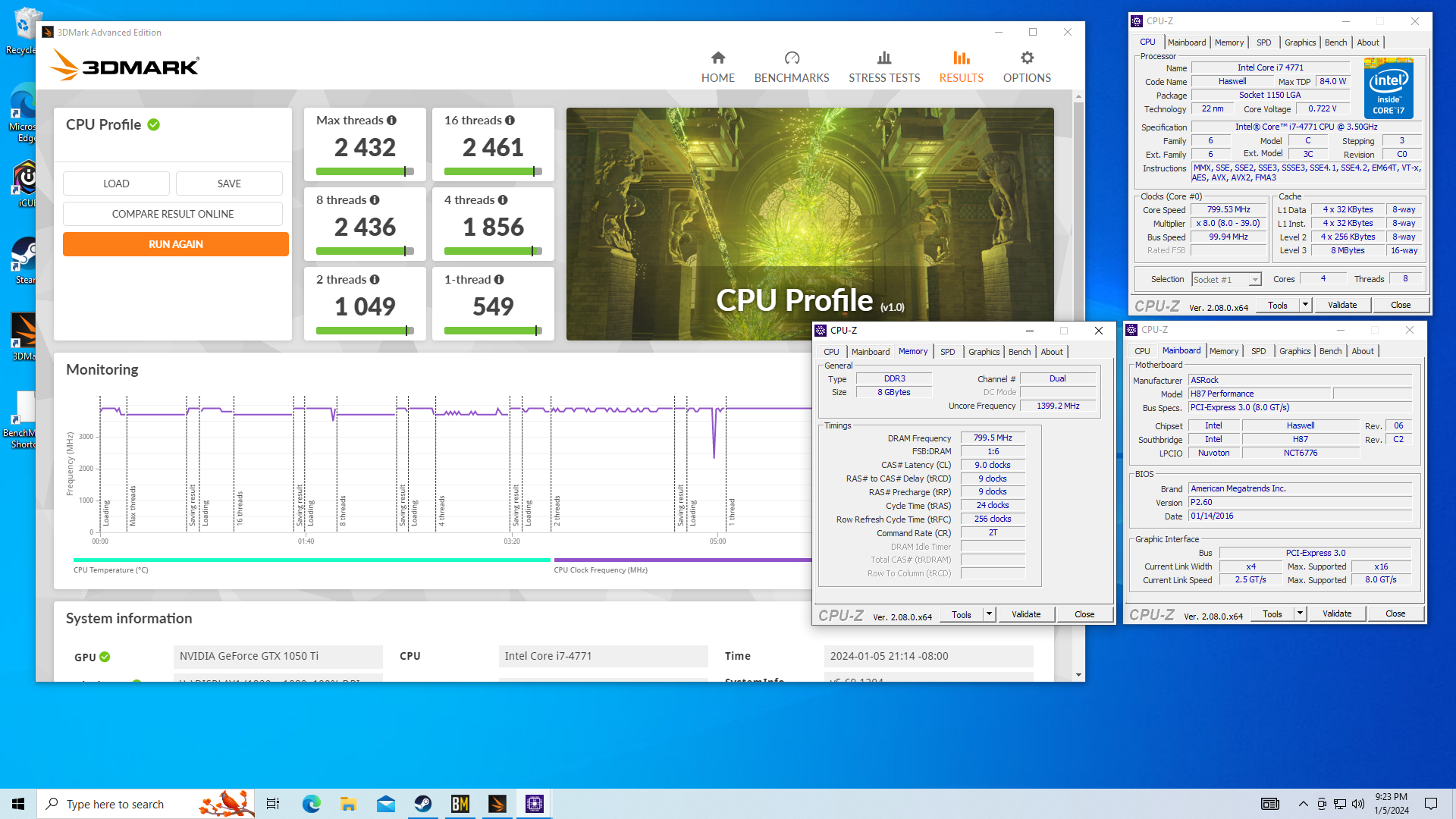
Task: Open Mail app from taskbar
Action: pos(386,804)
